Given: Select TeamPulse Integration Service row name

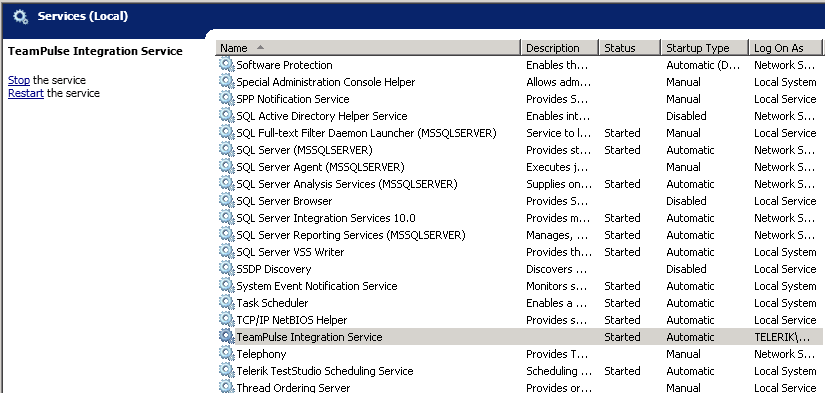Looking at the screenshot, I should coord(309,337).
